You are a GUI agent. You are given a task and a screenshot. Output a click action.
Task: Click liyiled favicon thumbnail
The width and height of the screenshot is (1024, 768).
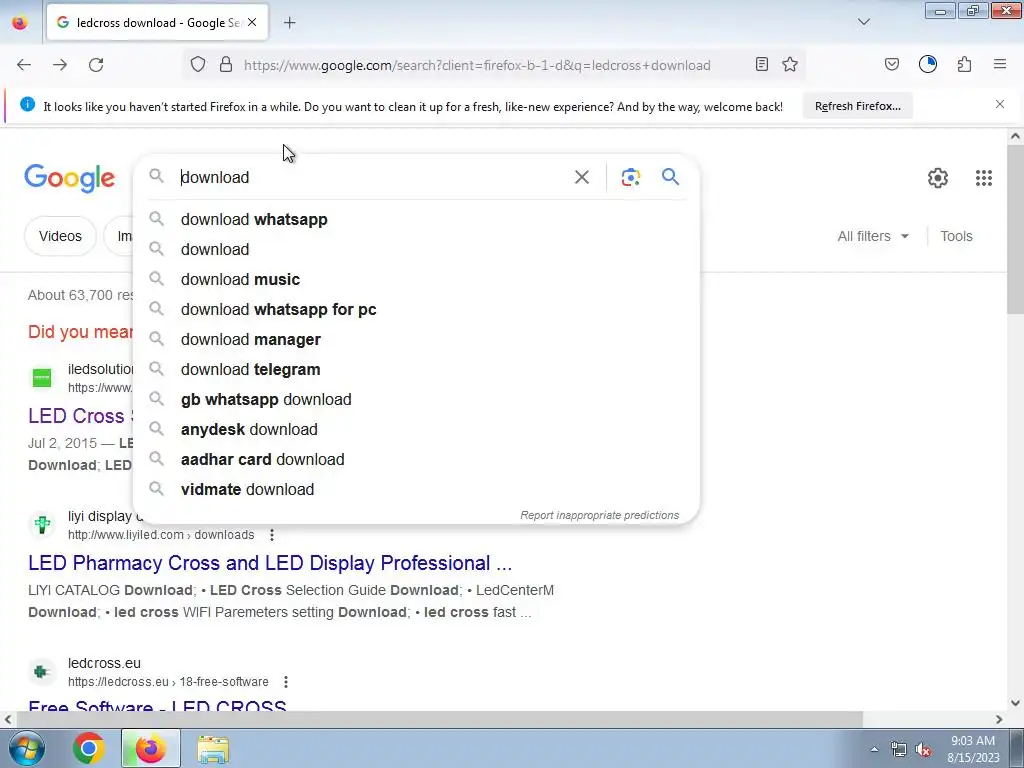[x=42, y=525]
